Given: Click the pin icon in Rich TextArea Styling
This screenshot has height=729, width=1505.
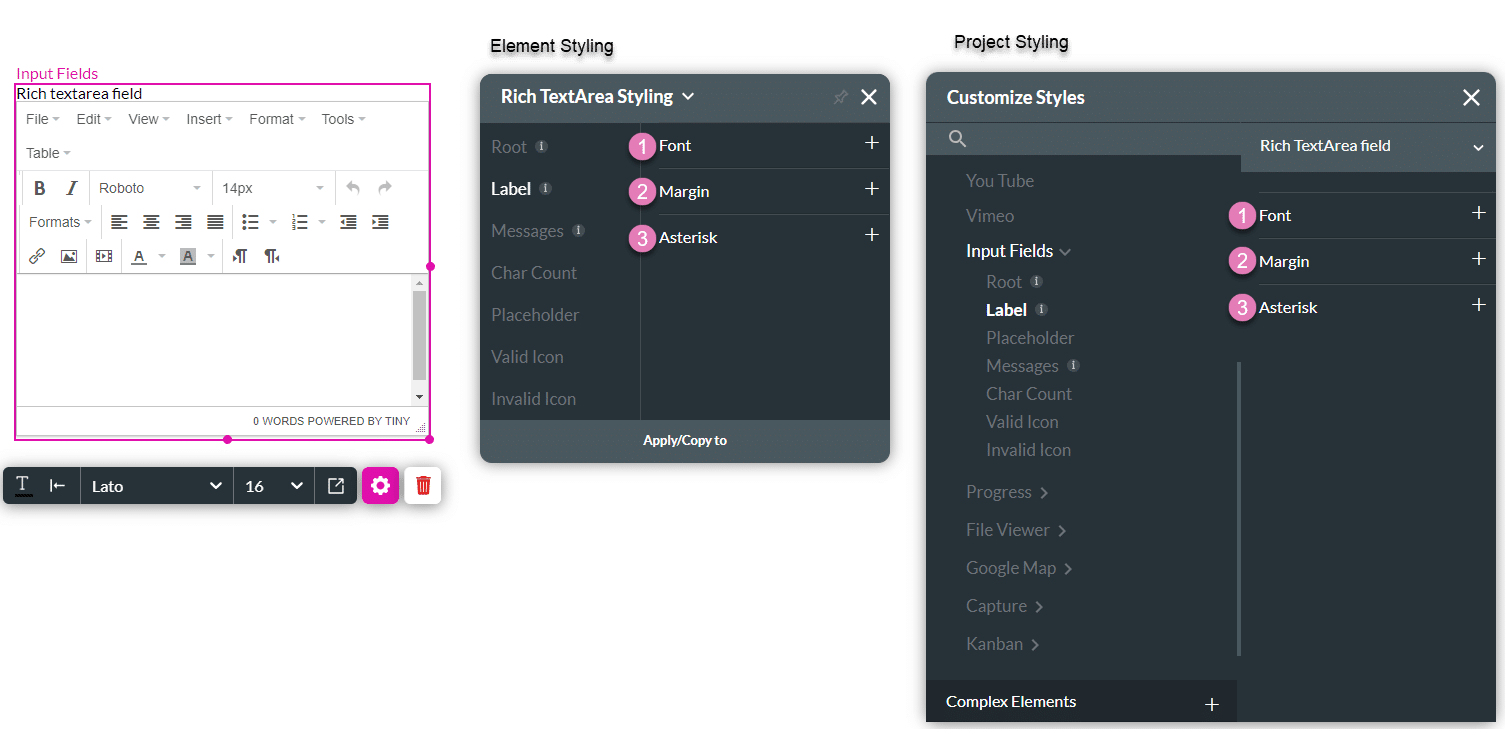Looking at the screenshot, I should [840, 97].
